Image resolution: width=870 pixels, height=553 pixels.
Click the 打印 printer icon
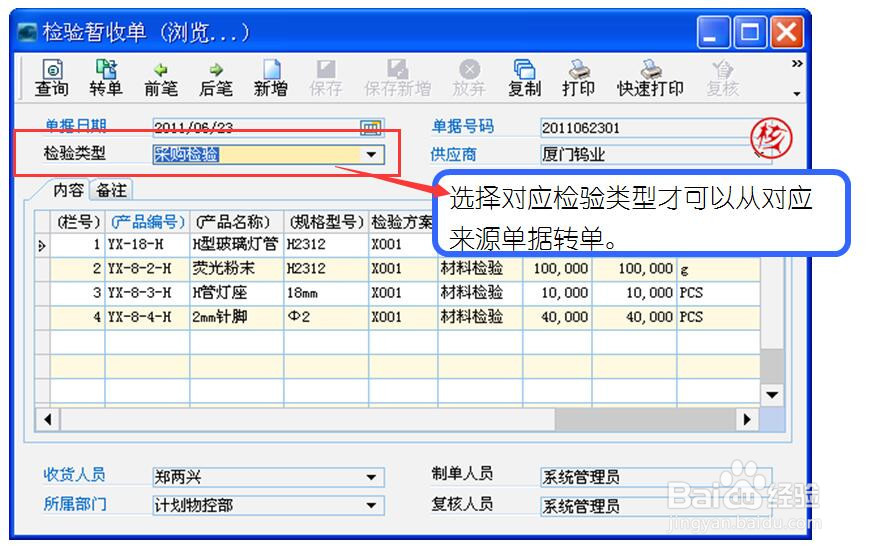579,78
